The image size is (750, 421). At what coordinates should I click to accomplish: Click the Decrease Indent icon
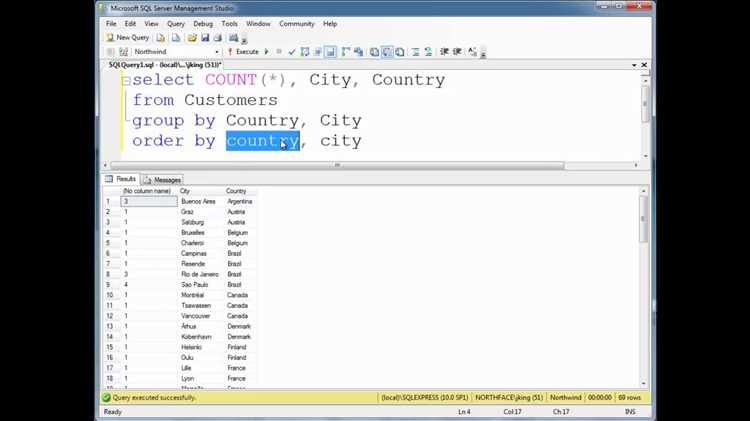[444, 52]
